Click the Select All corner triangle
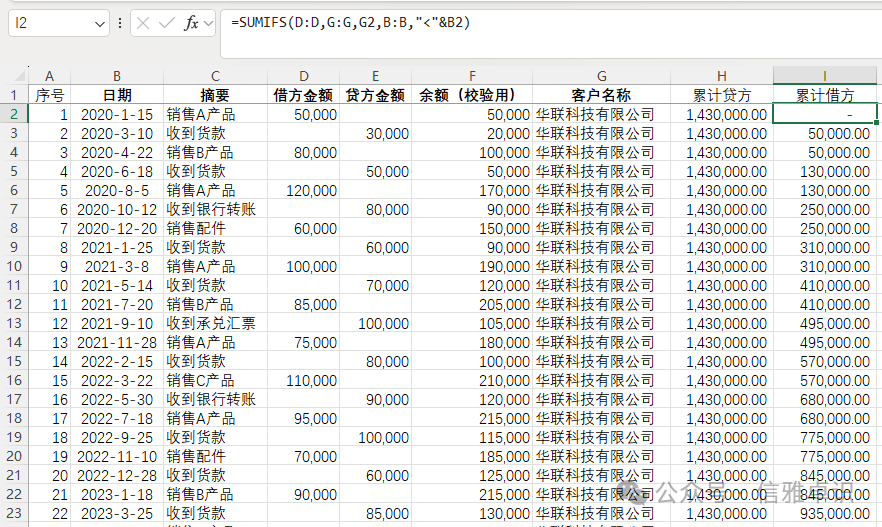882x527 pixels. (20, 75)
